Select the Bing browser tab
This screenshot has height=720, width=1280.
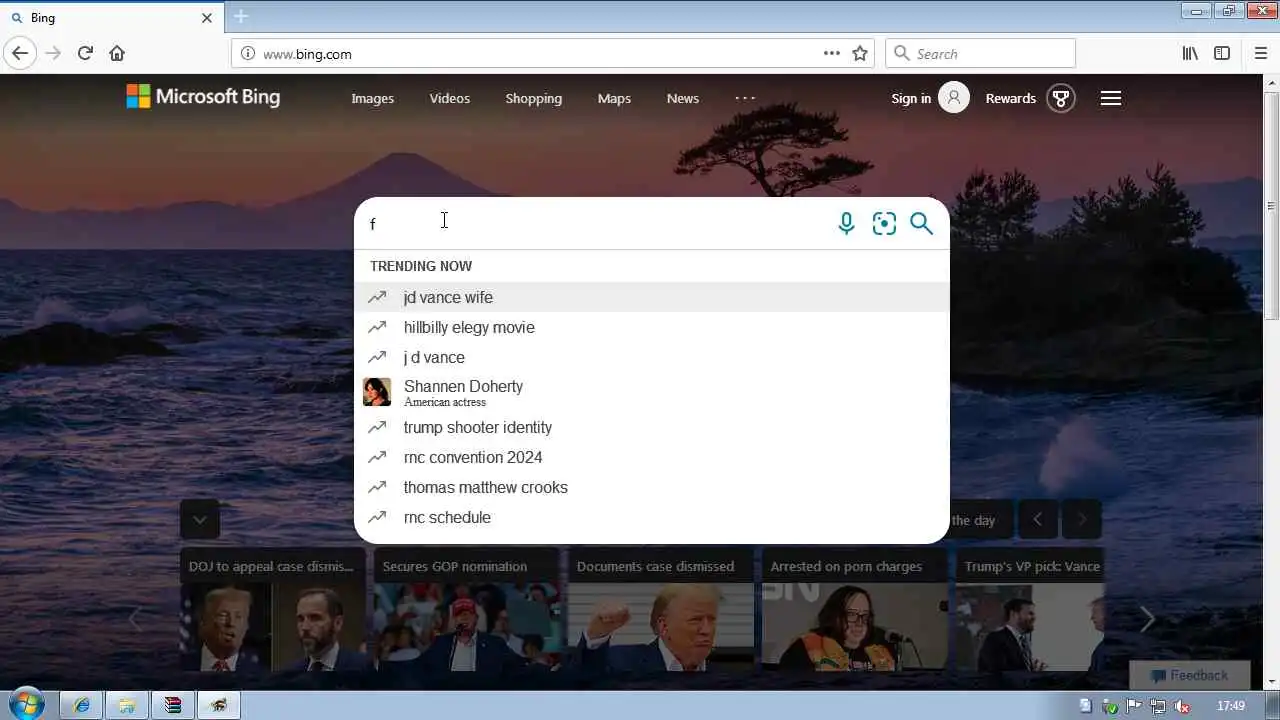pos(110,18)
